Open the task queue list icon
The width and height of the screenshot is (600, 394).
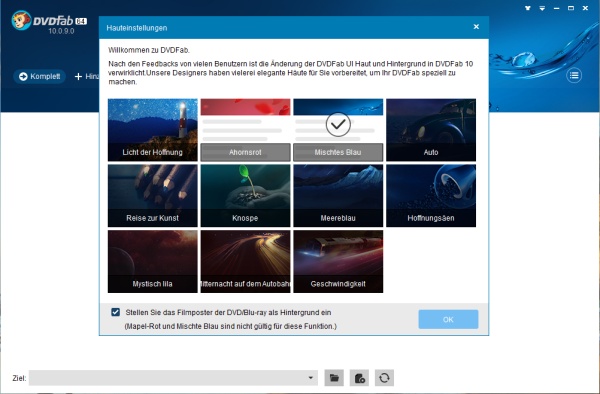click(574, 75)
